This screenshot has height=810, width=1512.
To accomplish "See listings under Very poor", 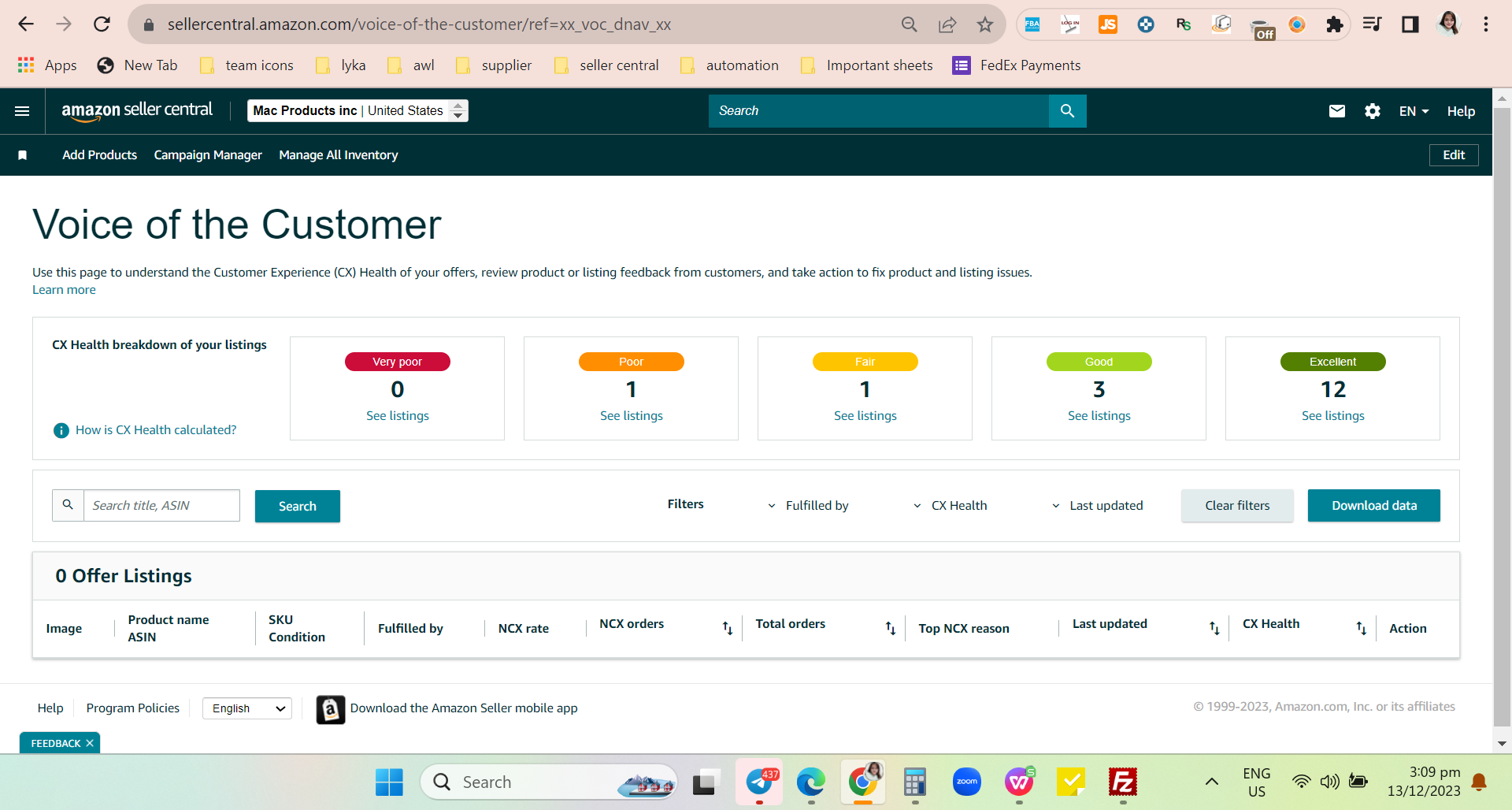I will [x=398, y=416].
